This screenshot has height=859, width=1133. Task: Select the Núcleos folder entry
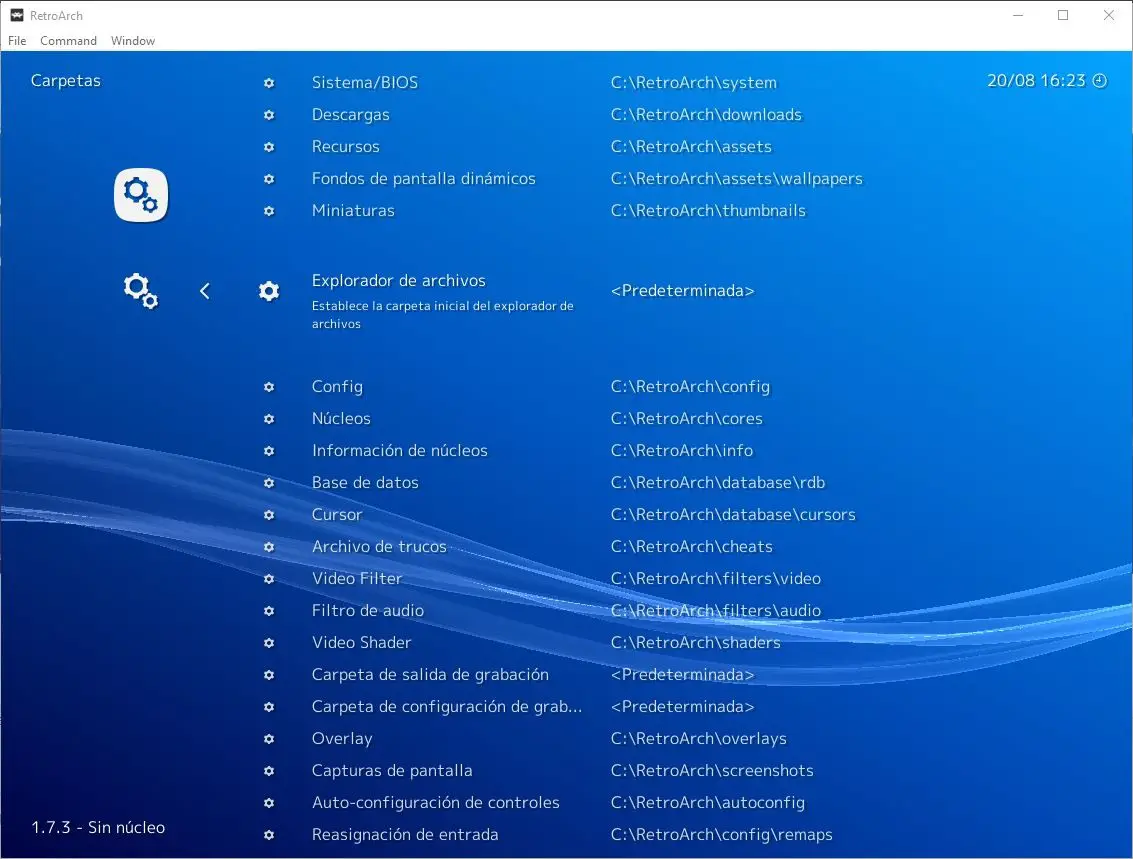pyautogui.click(x=341, y=419)
